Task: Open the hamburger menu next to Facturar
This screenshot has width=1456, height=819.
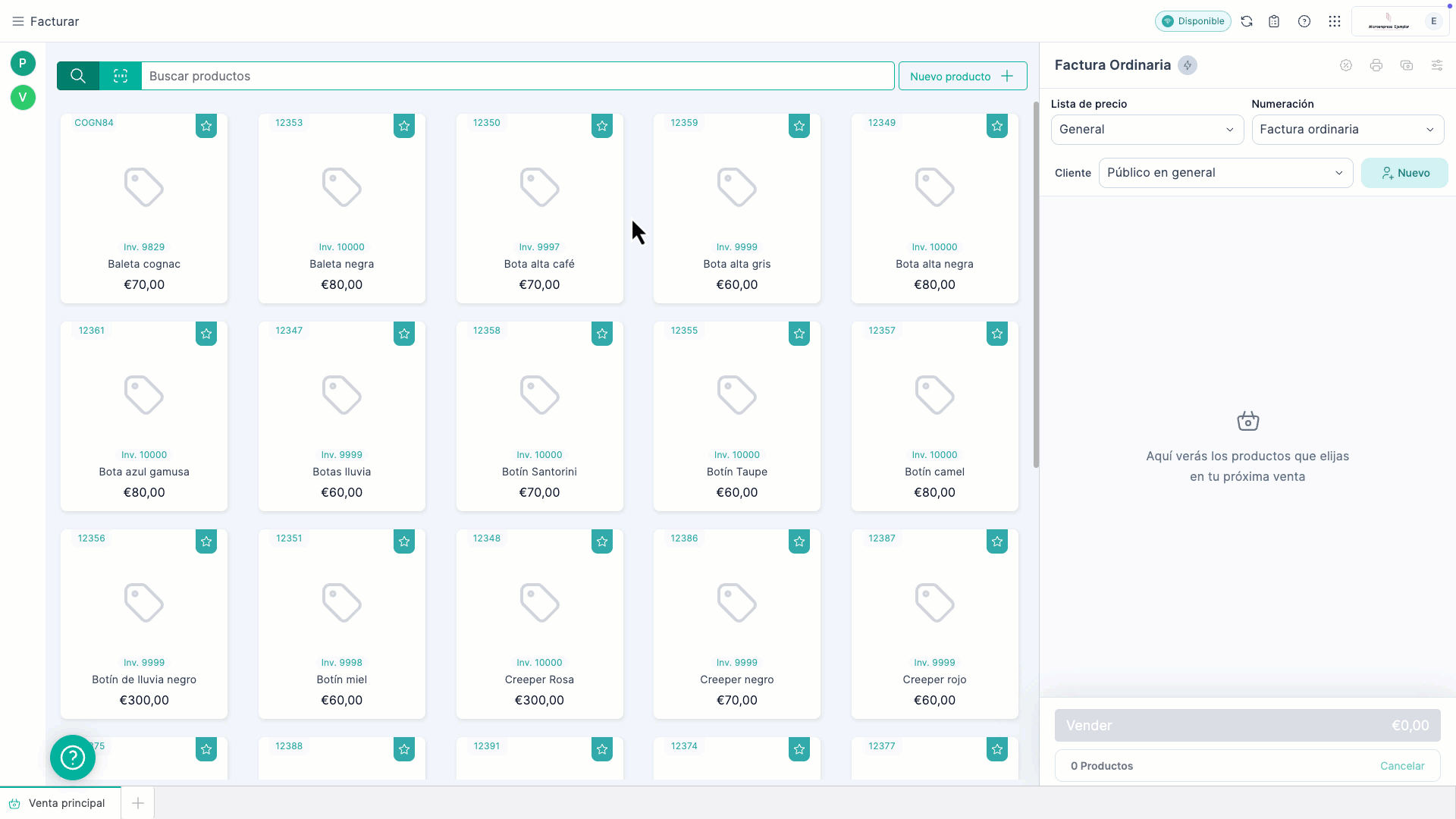Action: pyautogui.click(x=18, y=21)
